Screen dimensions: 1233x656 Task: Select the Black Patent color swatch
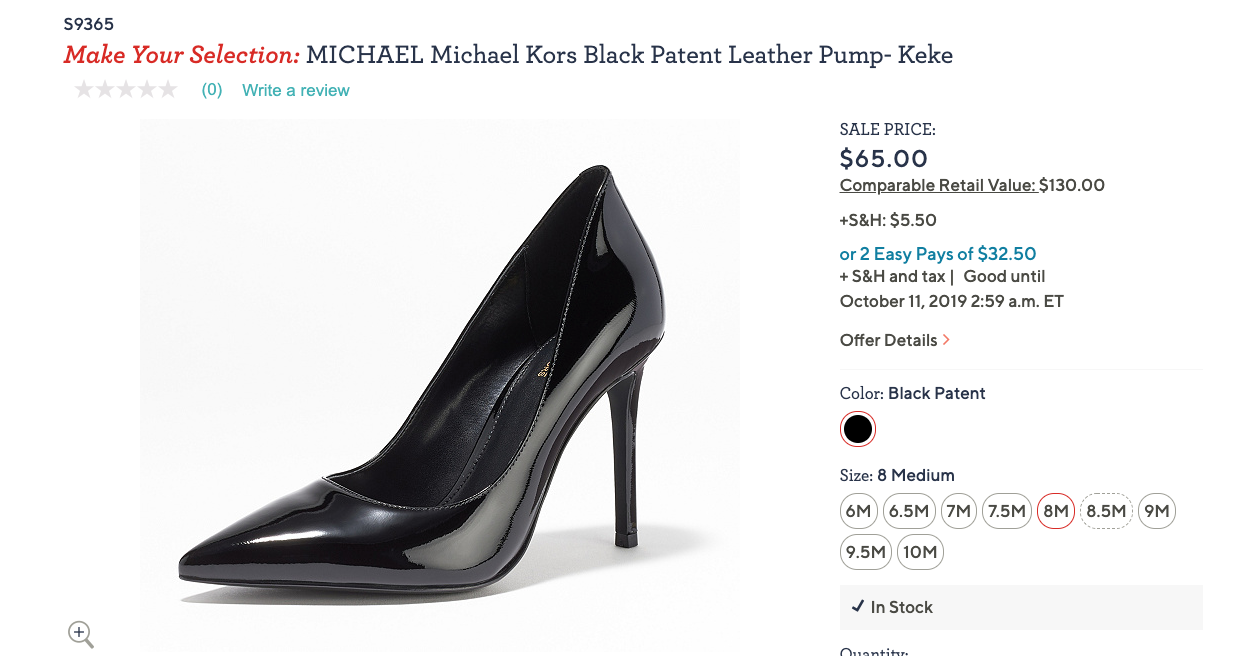(858, 429)
